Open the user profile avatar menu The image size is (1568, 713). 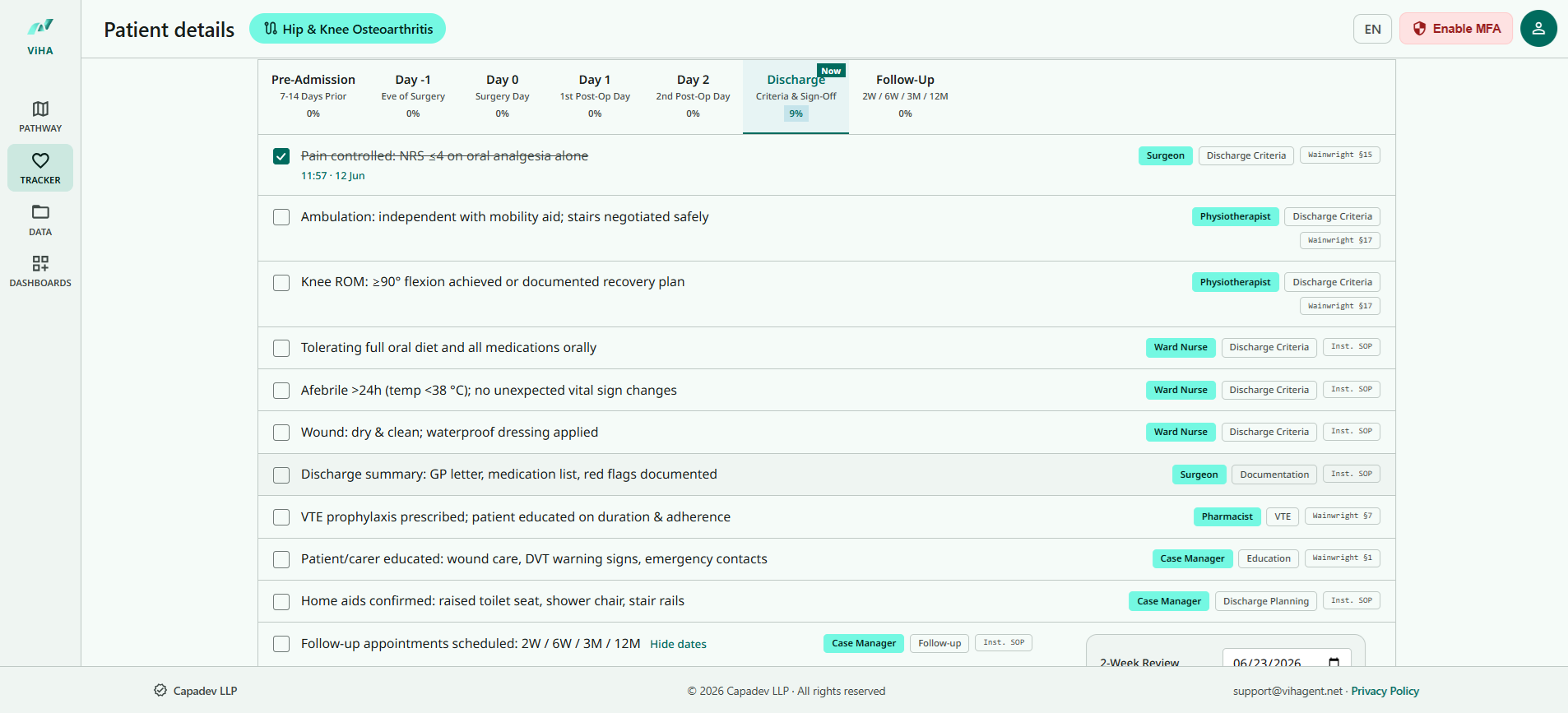(x=1538, y=29)
